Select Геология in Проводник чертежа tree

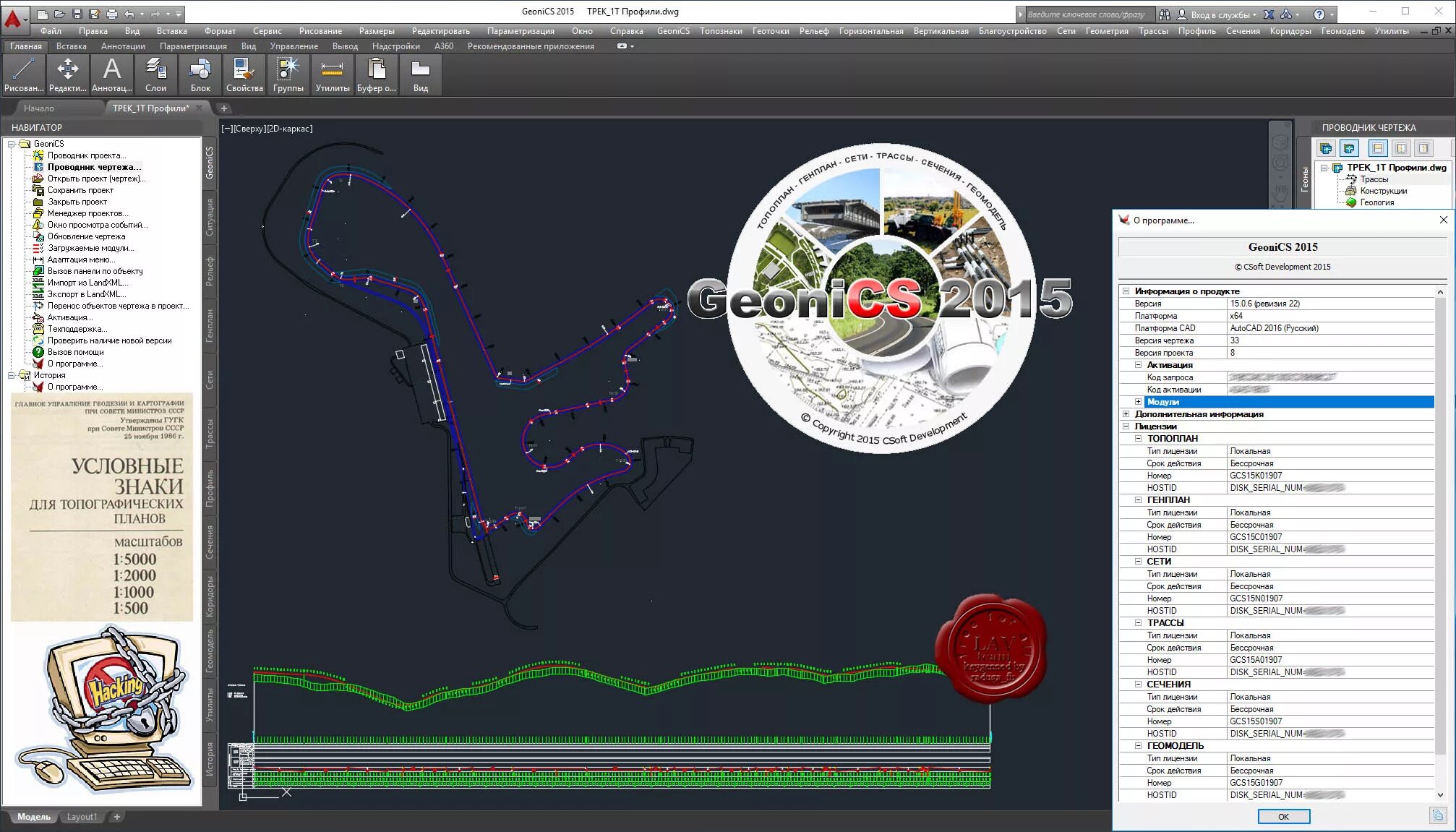point(1376,202)
